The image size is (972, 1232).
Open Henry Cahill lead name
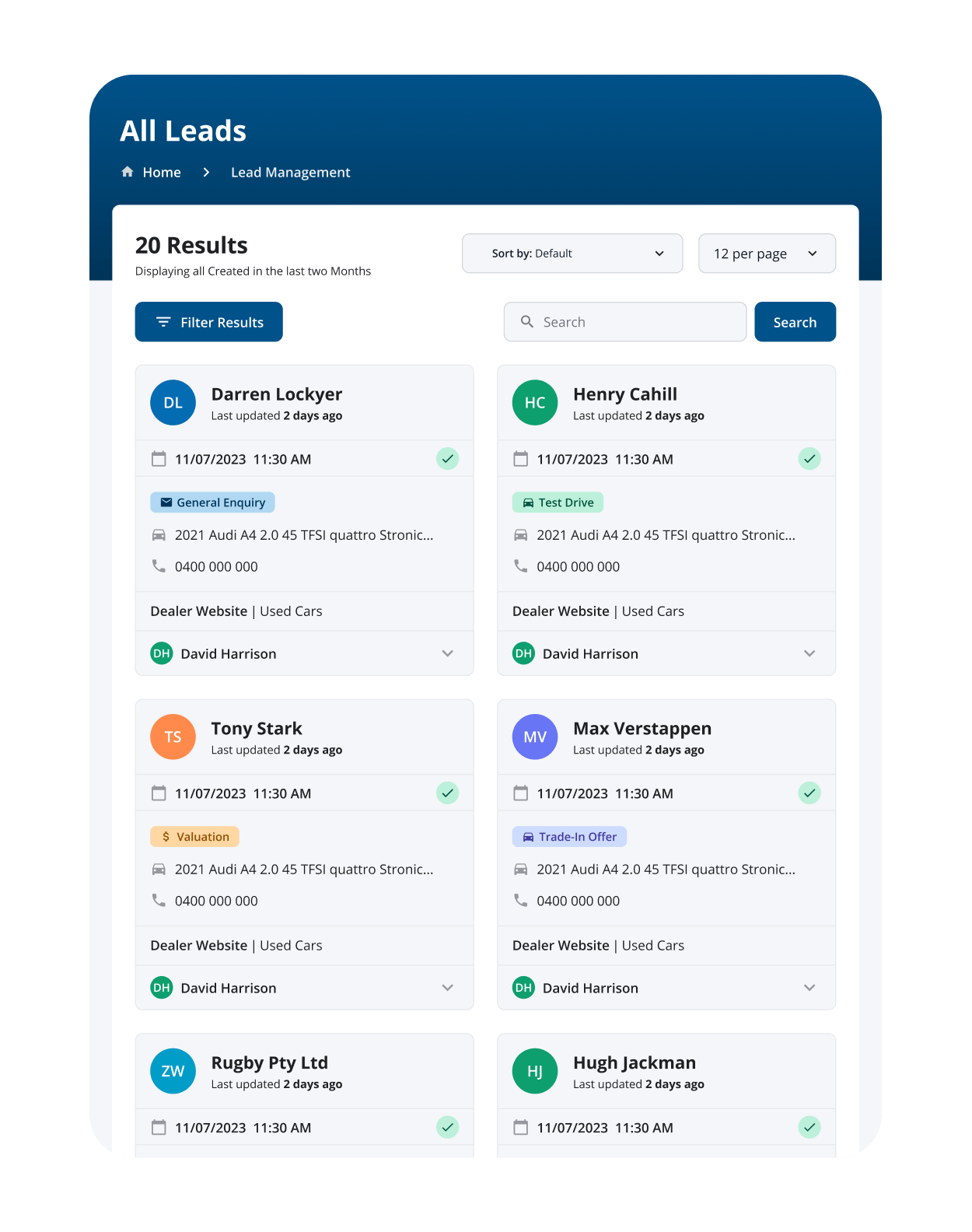[625, 394]
